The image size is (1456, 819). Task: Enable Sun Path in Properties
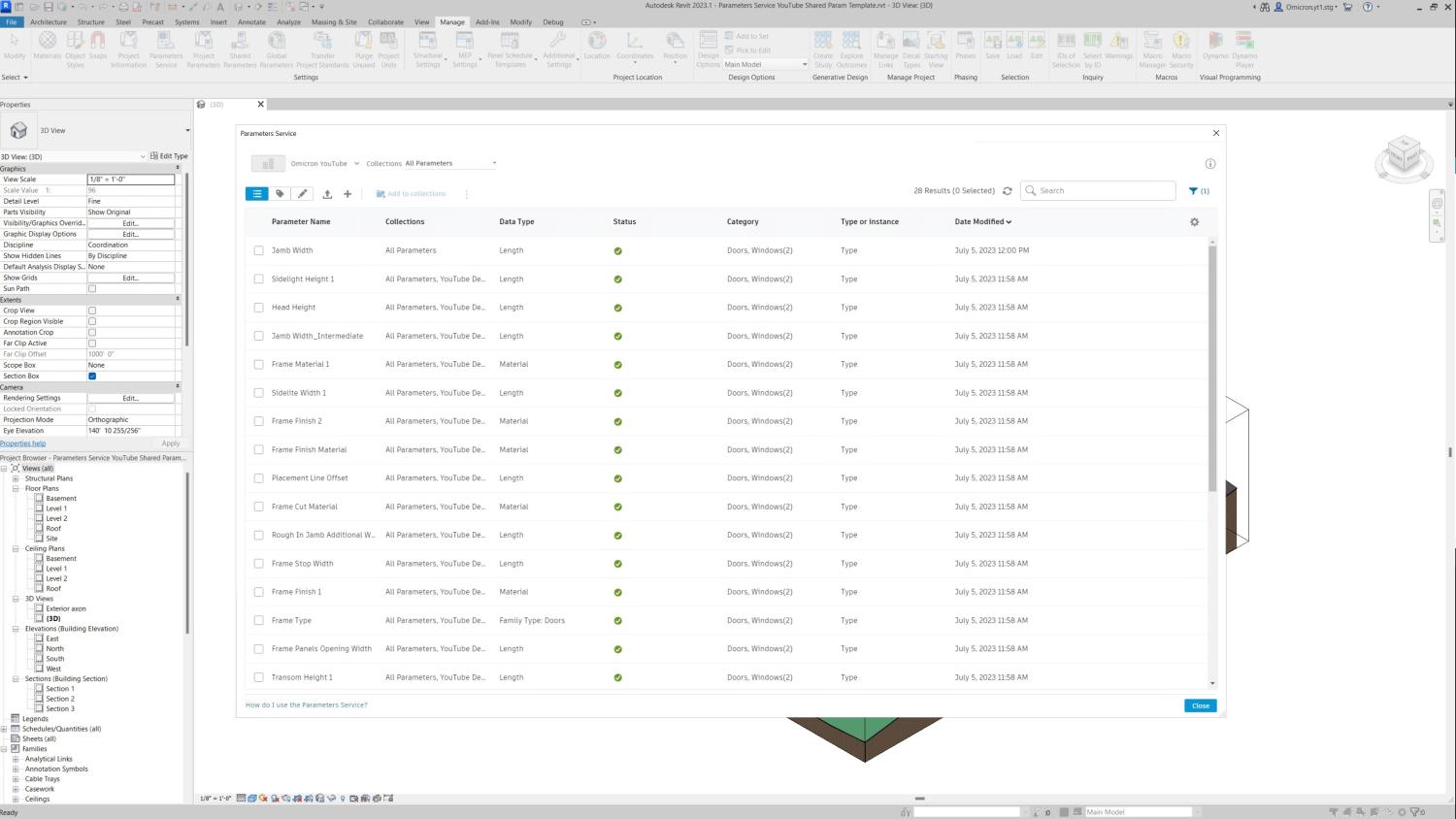[x=92, y=289]
